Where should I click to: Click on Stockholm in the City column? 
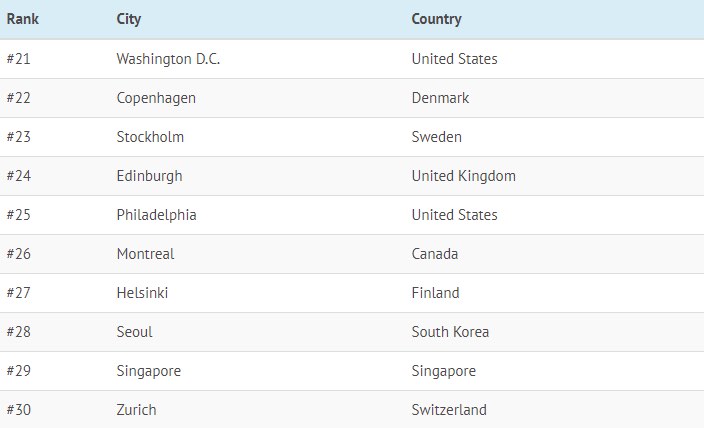tap(150, 137)
